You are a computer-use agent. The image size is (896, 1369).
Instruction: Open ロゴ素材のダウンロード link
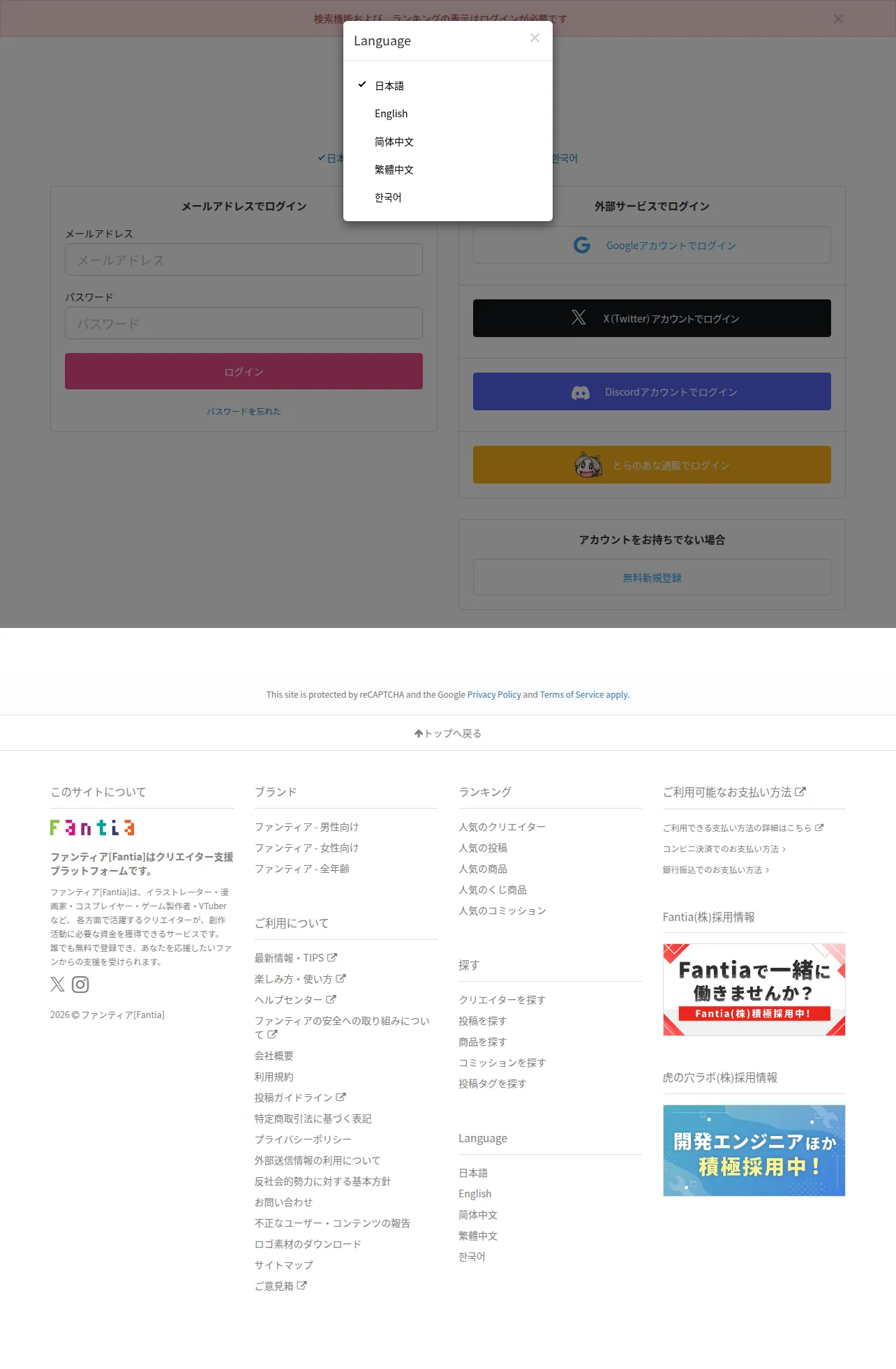308,1244
